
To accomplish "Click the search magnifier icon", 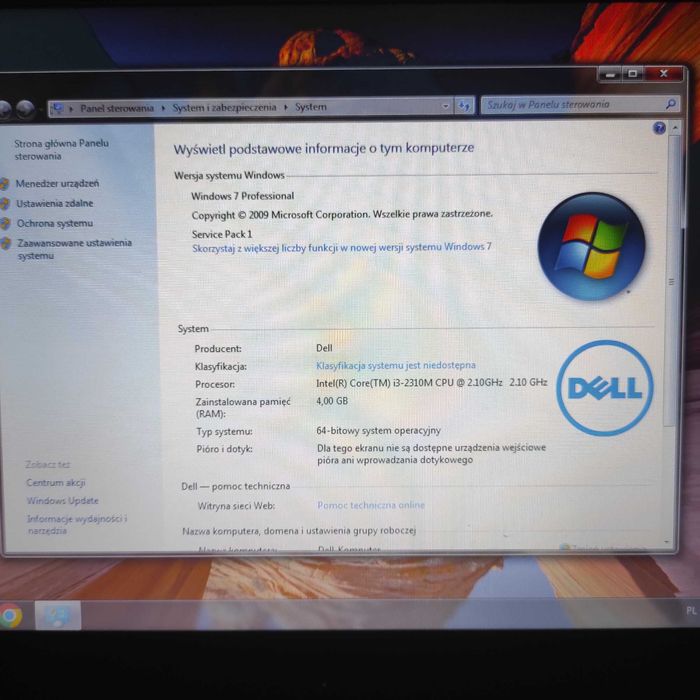I will (x=670, y=104).
